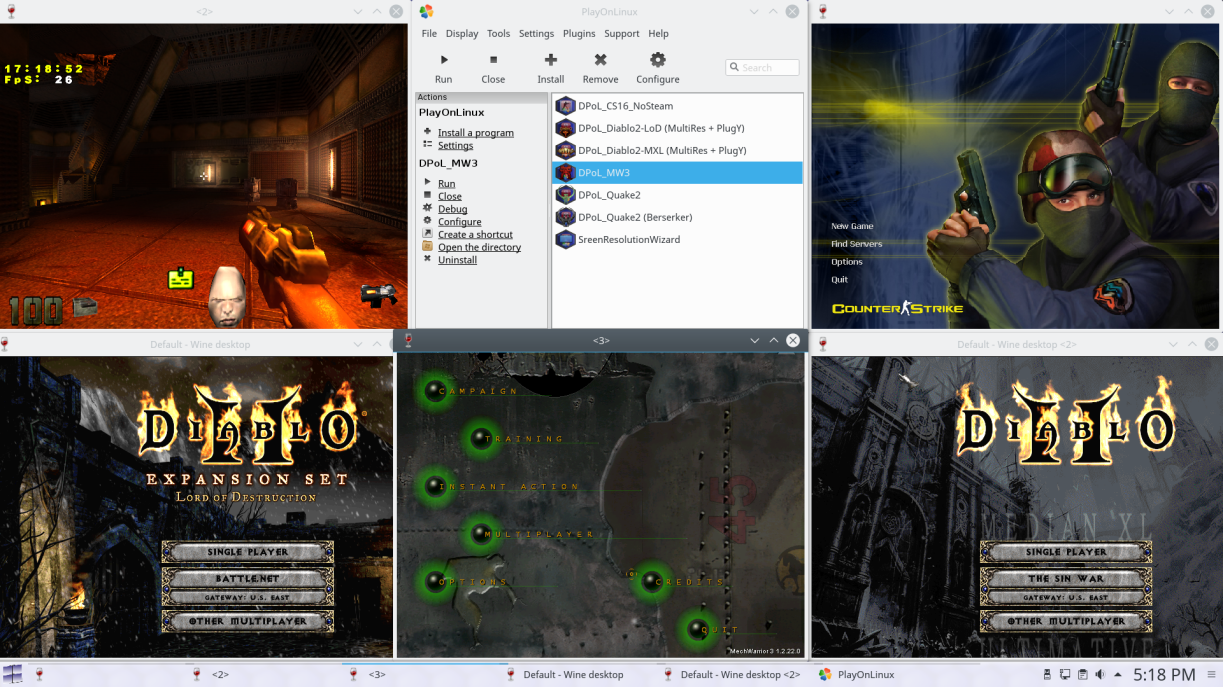Click Single Player in Median XL window
This screenshot has width=1223, height=687.
click(1066, 552)
